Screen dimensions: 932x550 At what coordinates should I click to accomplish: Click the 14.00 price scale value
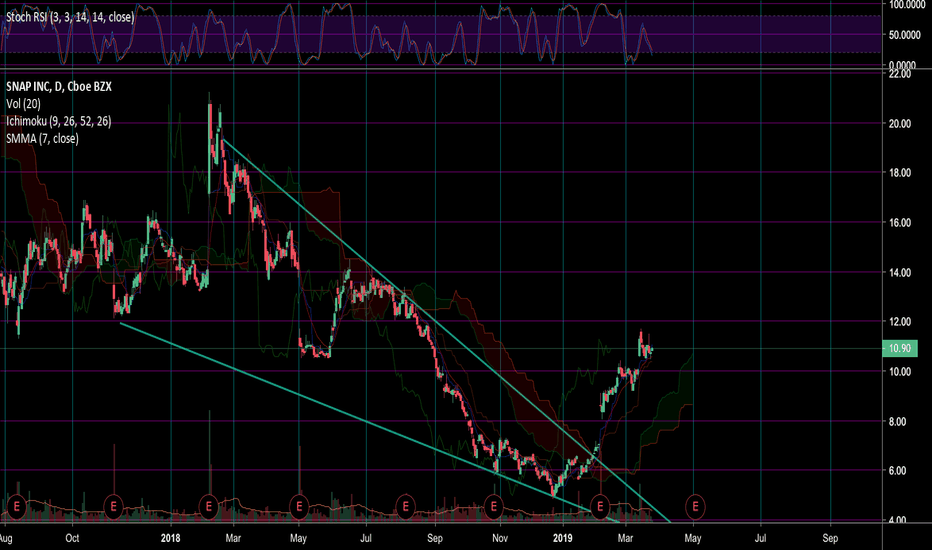900,273
